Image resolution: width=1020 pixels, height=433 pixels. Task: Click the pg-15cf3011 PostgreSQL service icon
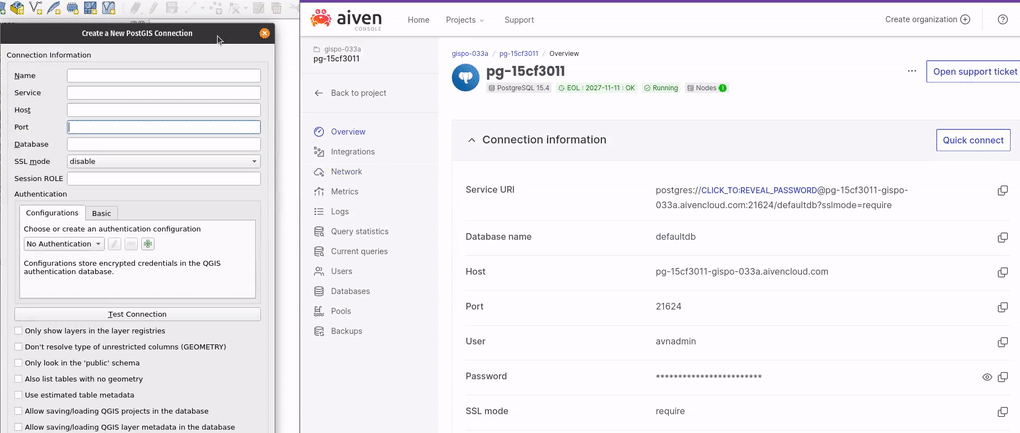click(466, 77)
